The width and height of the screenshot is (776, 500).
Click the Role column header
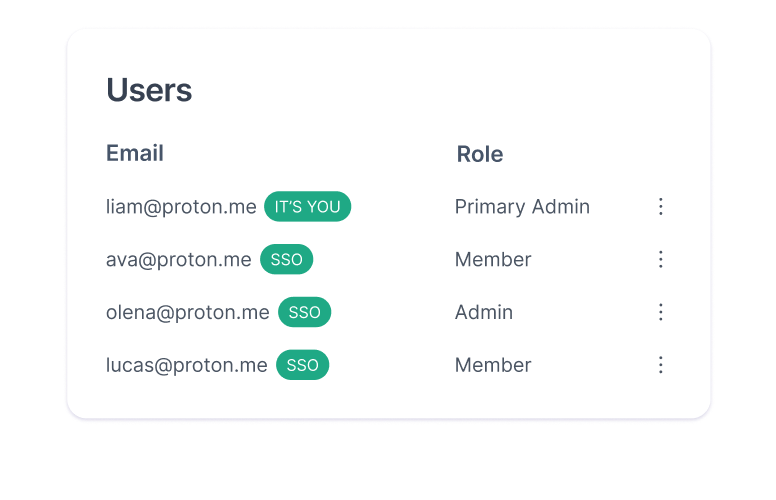(479, 154)
